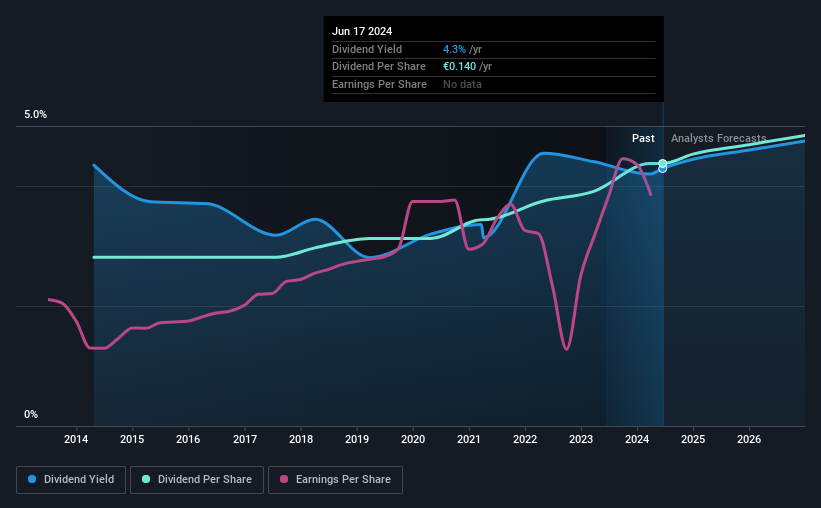Click the 'Dividend Per Share' row label in tooltip
Image resolution: width=821 pixels, height=508 pixels.
[379, 67]
